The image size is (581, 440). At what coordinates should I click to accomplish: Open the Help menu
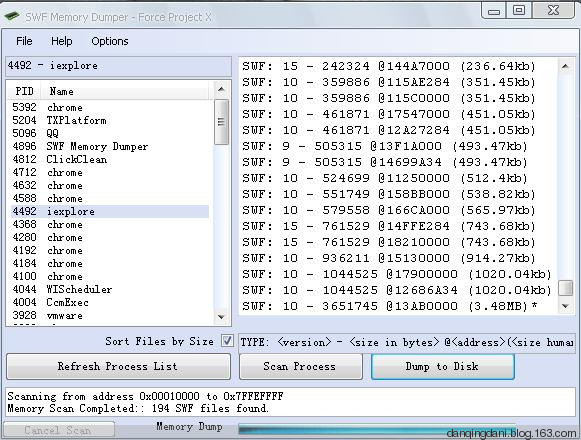[x=62, y=41]
